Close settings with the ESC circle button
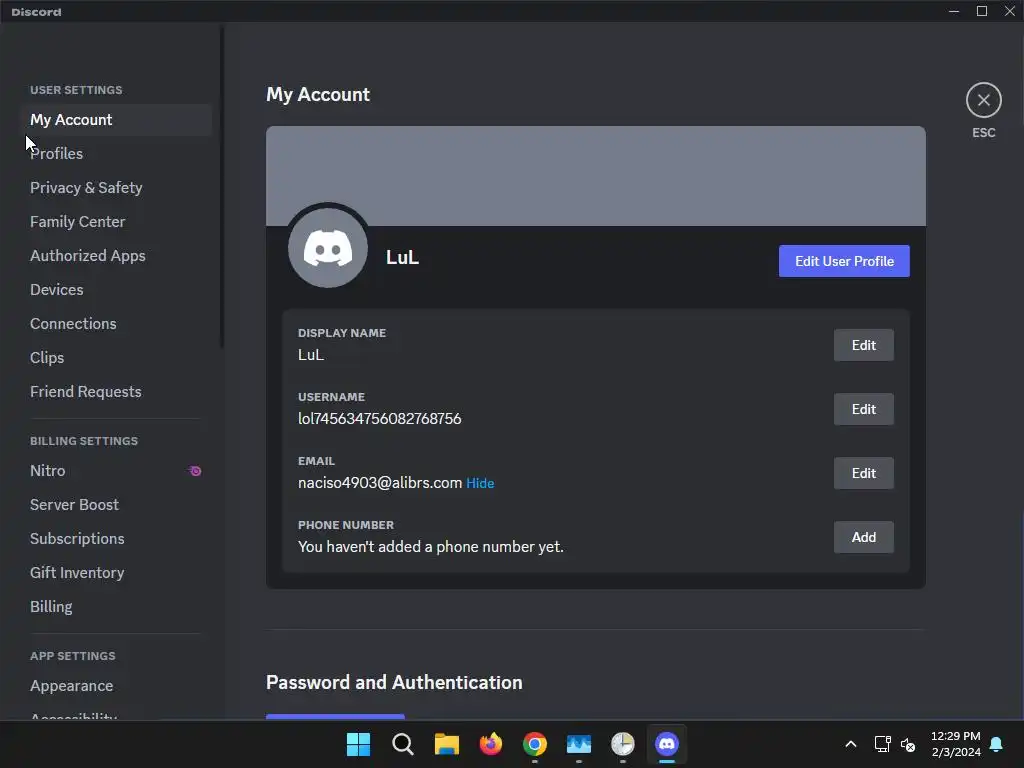Image resolution: width=1024 pixels, height=768 pixels. click(984, 100)
